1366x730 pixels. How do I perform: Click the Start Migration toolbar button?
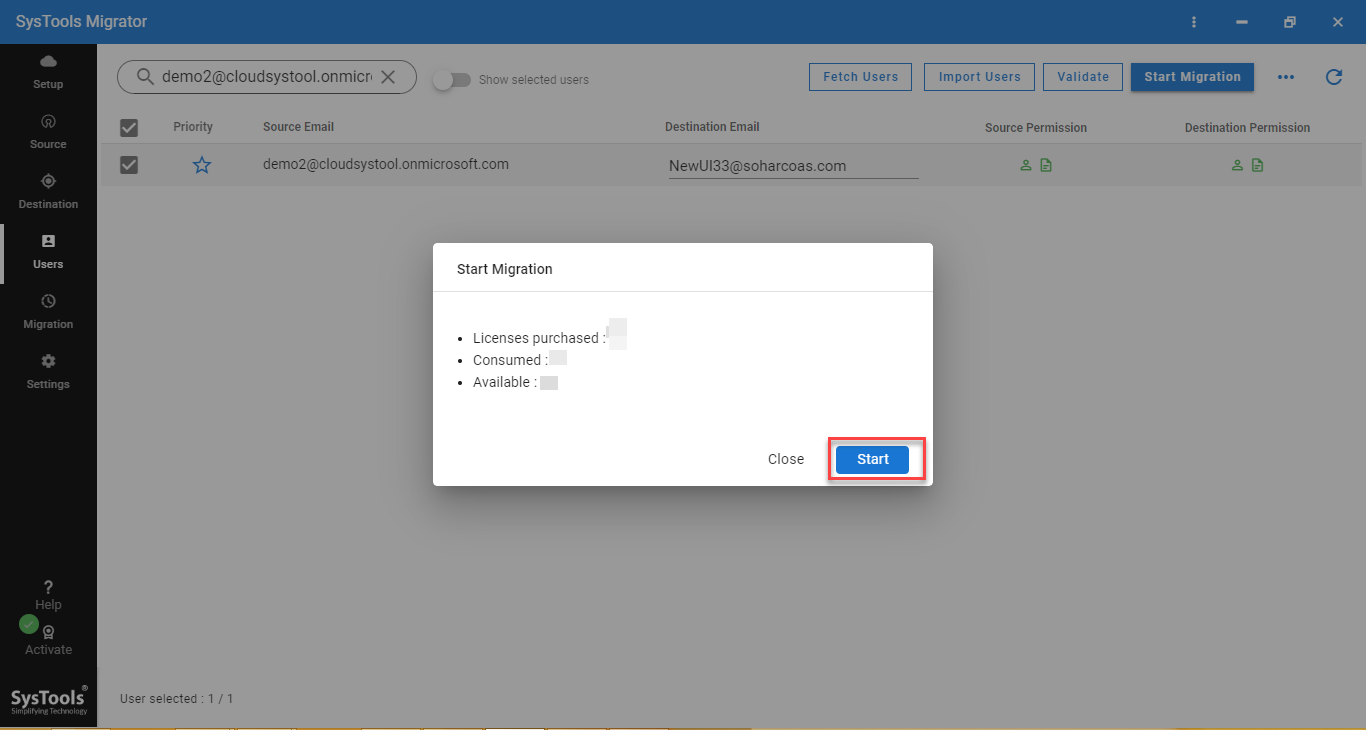click(1192, 77)
